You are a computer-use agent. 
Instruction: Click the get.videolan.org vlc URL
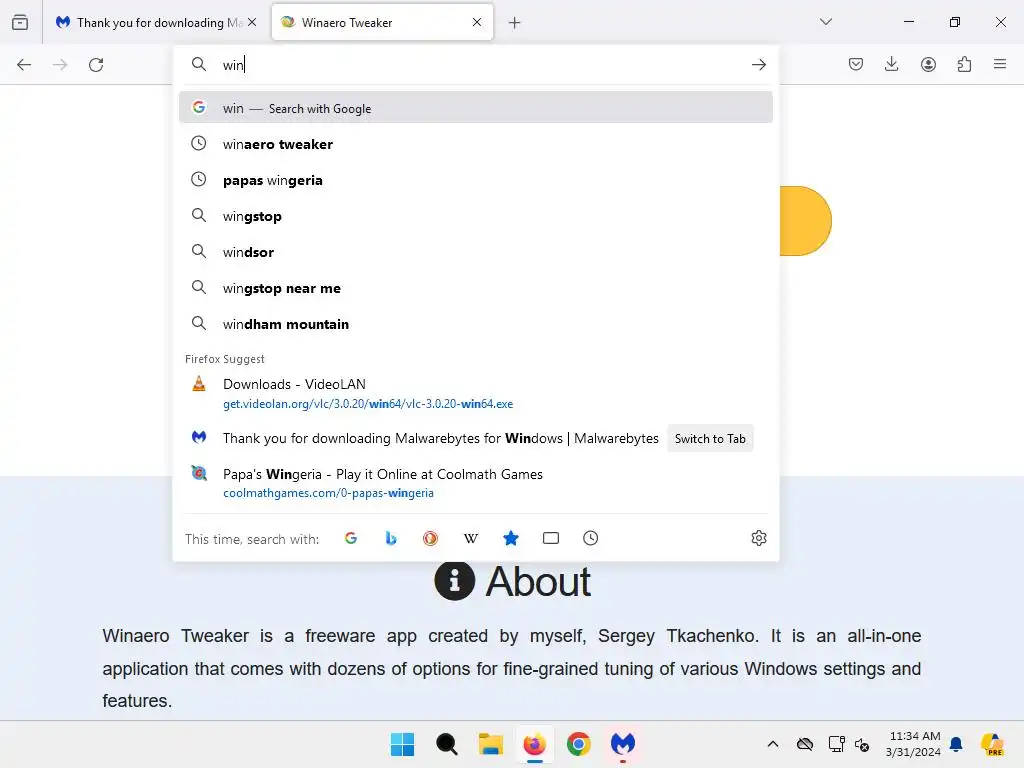point(368,404)
